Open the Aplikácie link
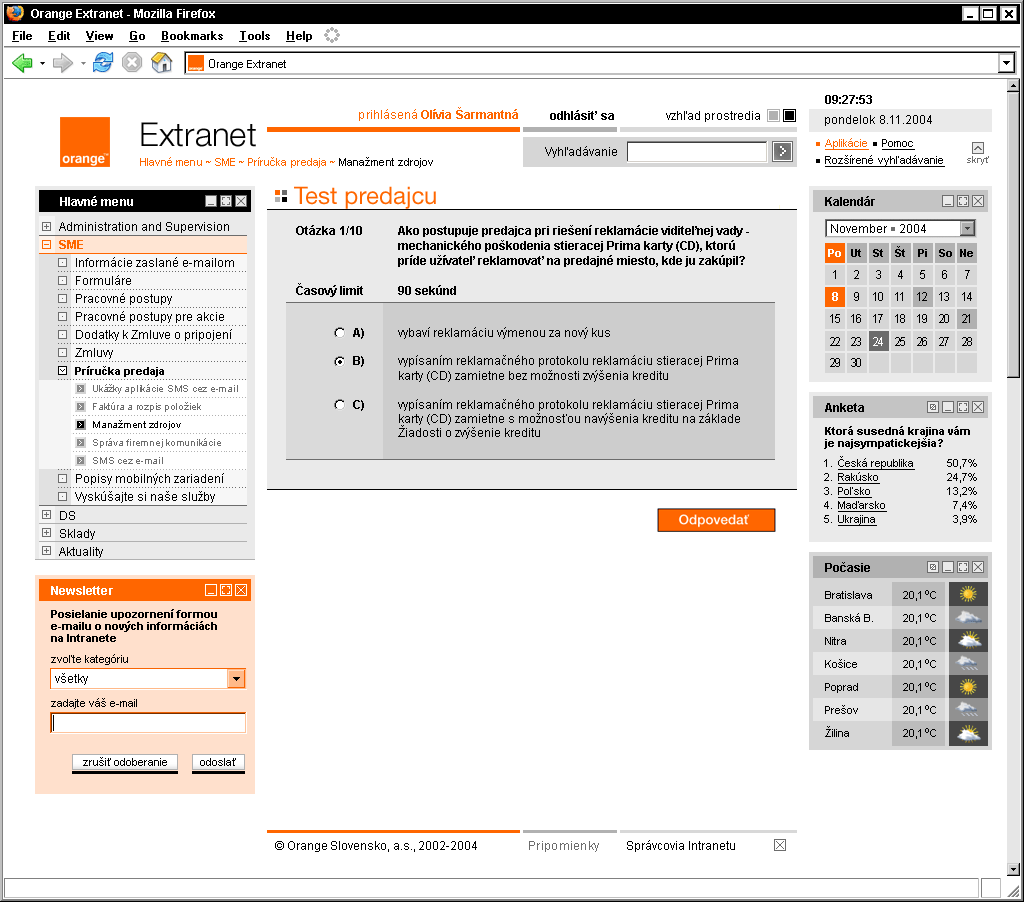The height and width of the screenshot is (902, 1024). tap(846, 143)
